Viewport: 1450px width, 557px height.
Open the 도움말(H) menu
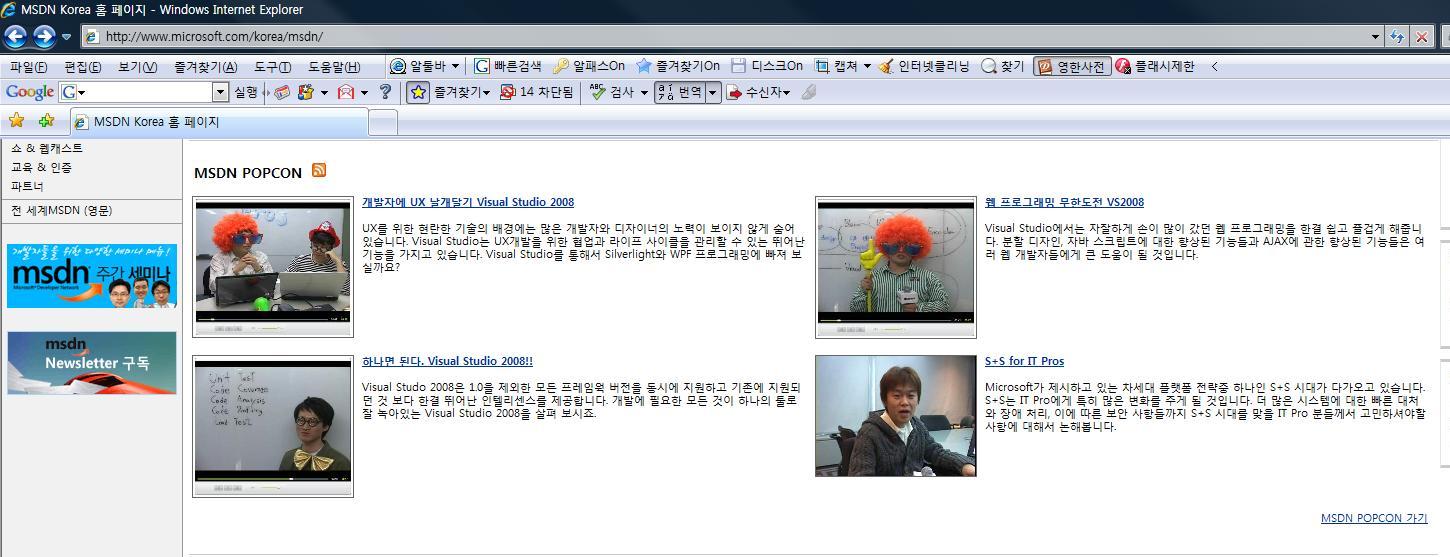[333, 67]
